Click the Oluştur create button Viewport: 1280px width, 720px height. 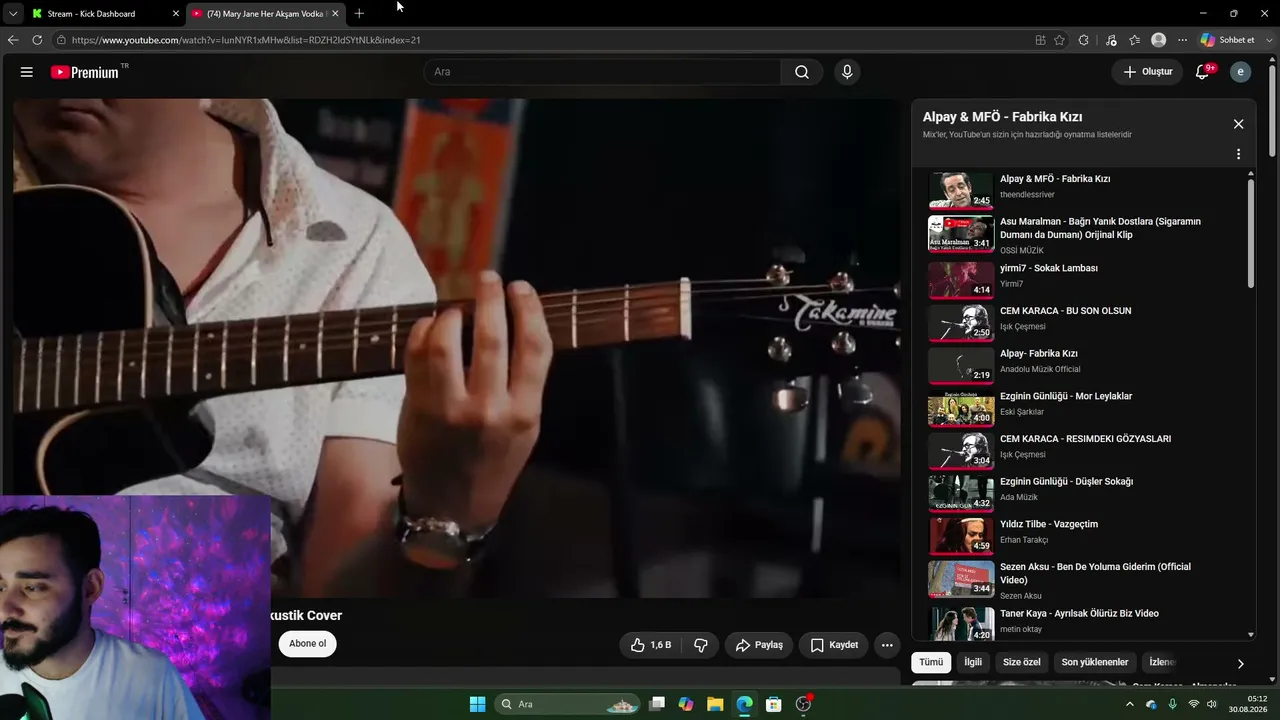point(1147,72)
